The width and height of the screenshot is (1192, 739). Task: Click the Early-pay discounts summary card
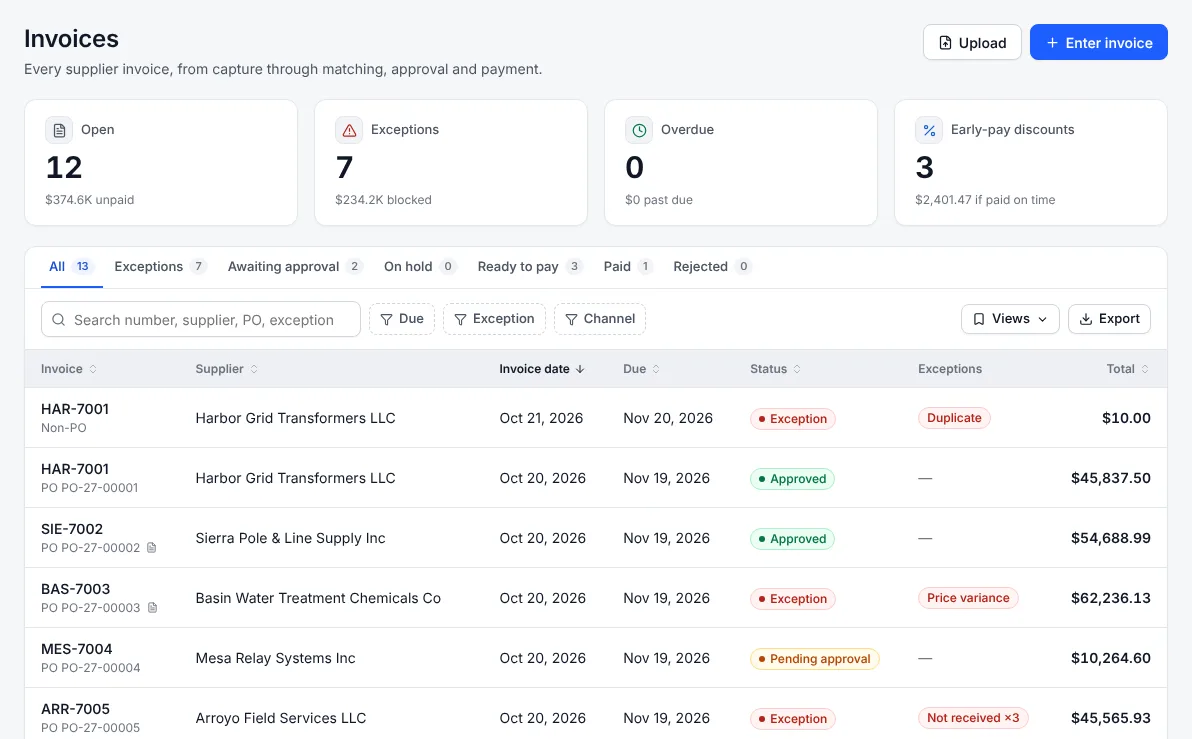coord(1031,163)
